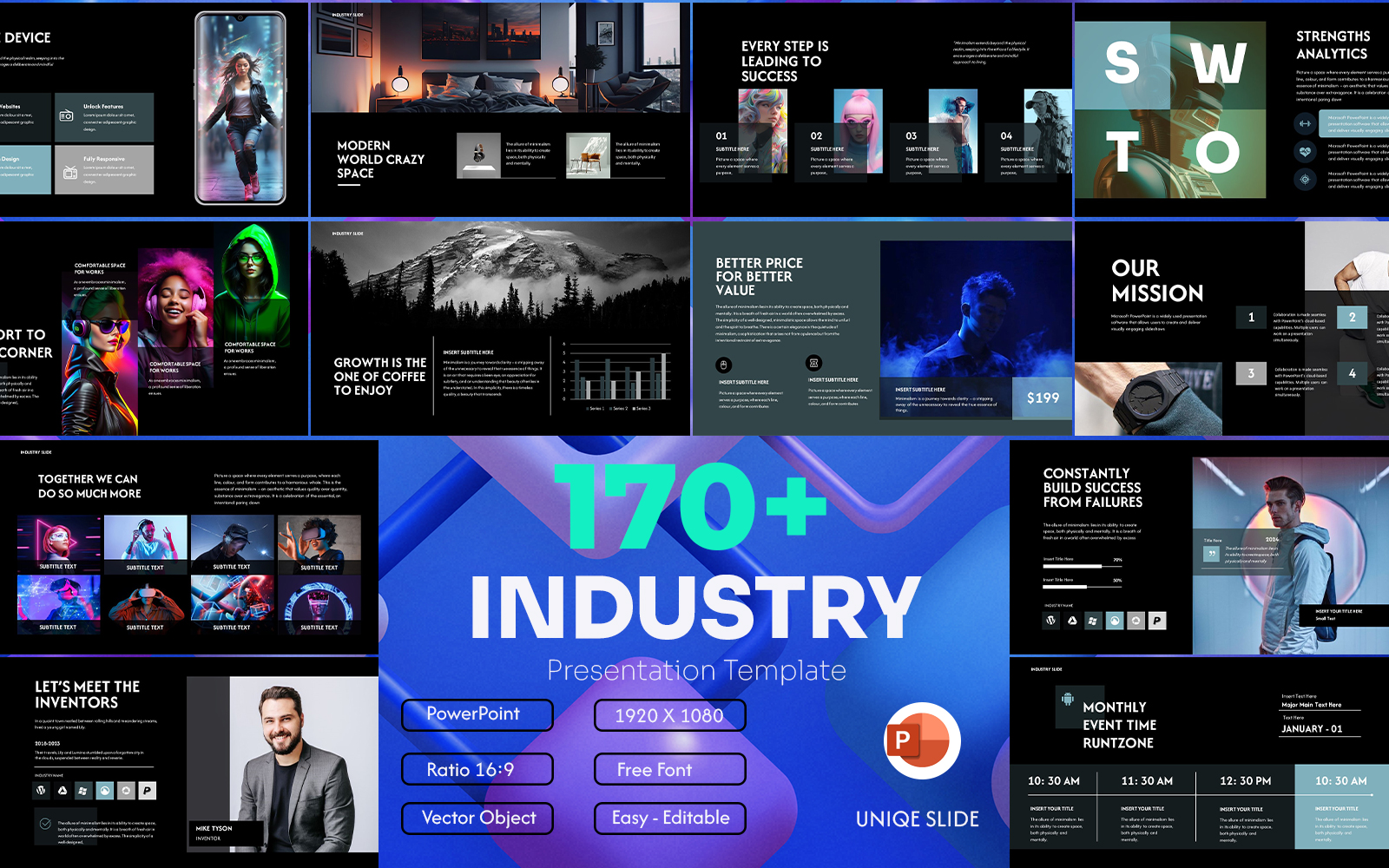This screenshot has width=1389, height=868.
Task: Click Windows flag icon in Let's Meet The Inventors slide
Action: click(83, 791)
